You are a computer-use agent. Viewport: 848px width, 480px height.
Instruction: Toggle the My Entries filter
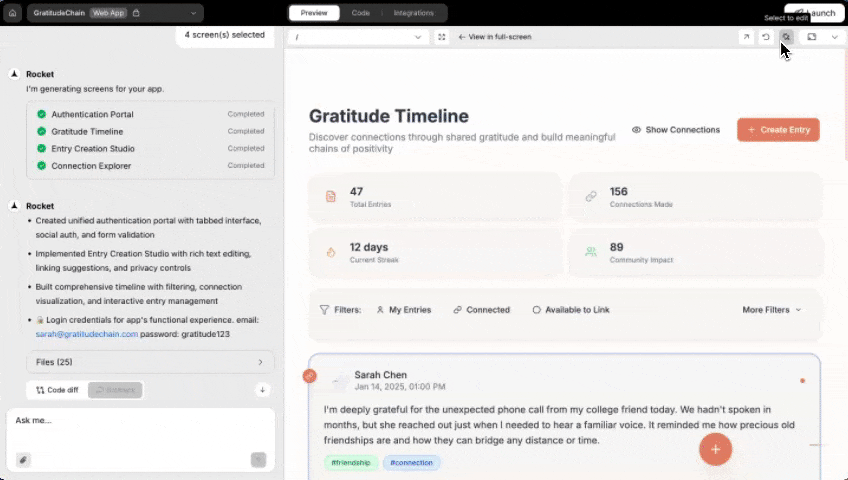[404, 310]
